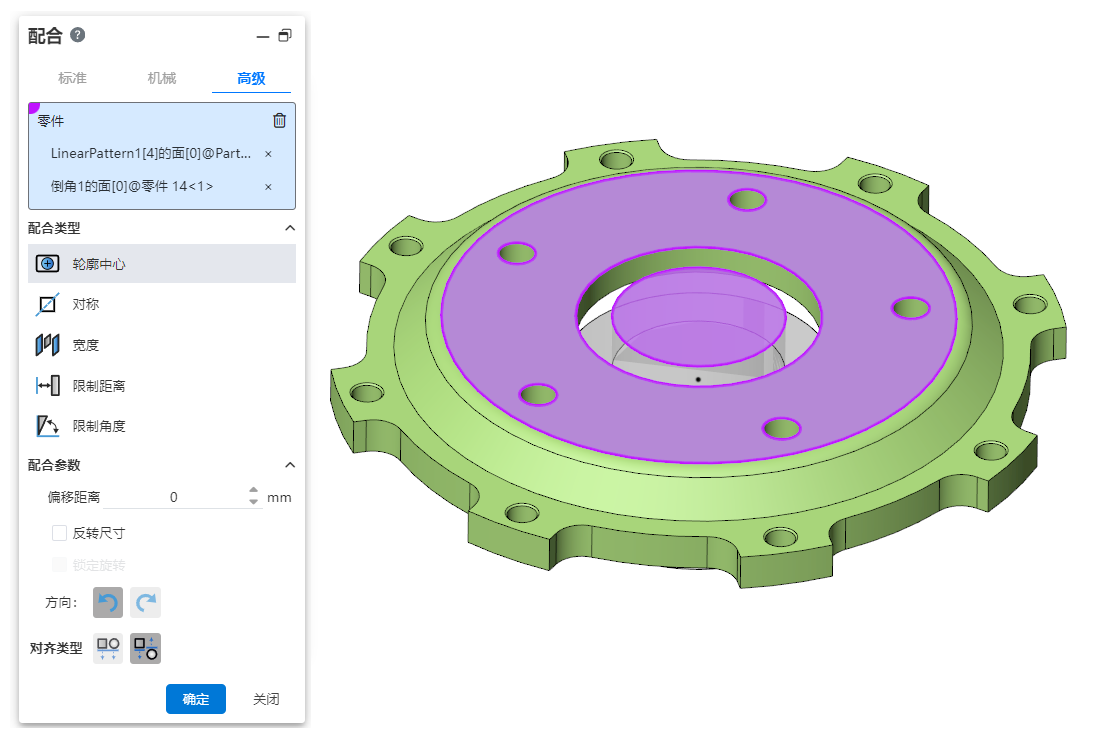This screenshot has width=1099, height=751.
Task: Collapse the 配合类型 section
Action: (290, 228)
